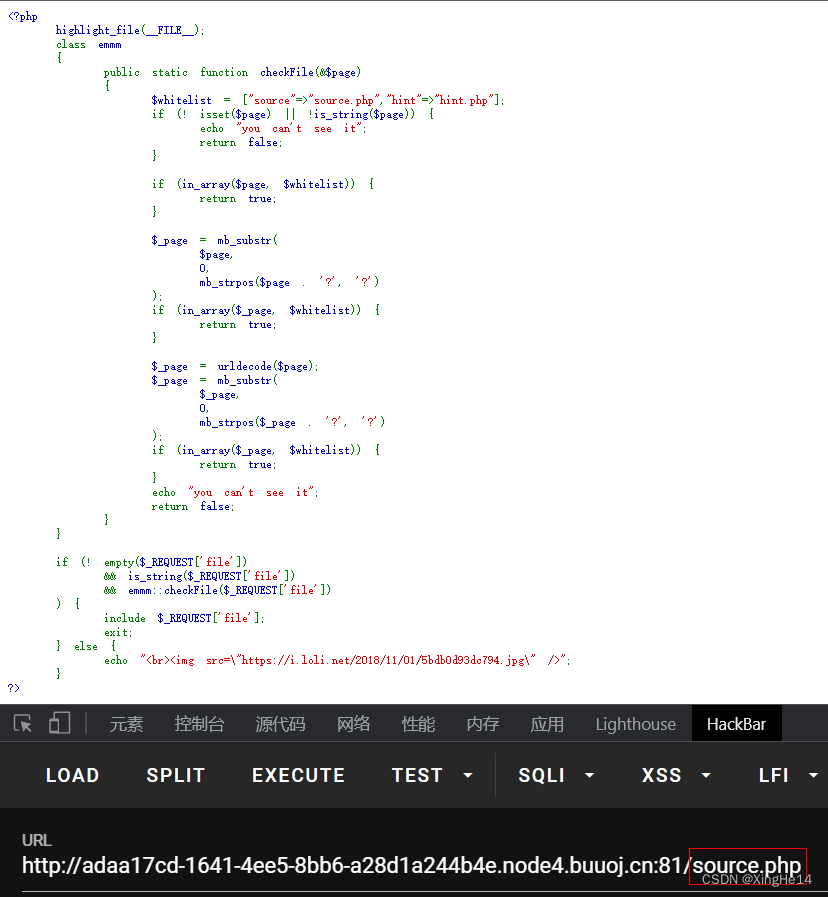Open the 源代码 sources panel
828x897 pixels.
tap(280, 723)
